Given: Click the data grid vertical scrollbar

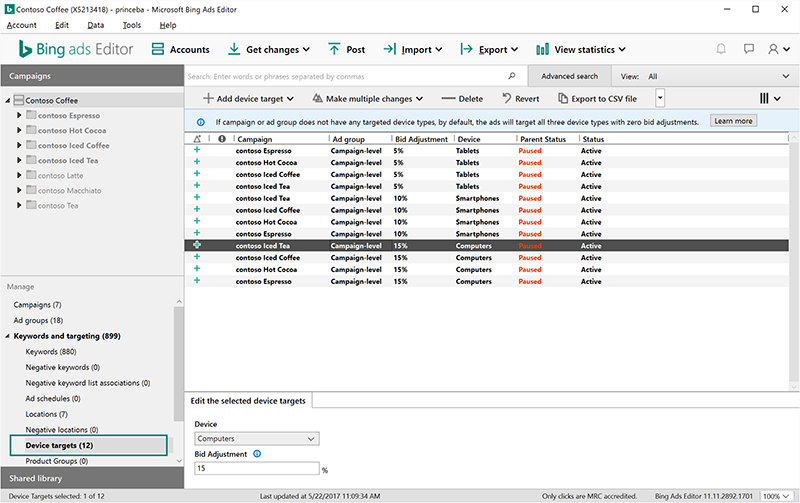Looking at the screenshot, I should (793, 263).
